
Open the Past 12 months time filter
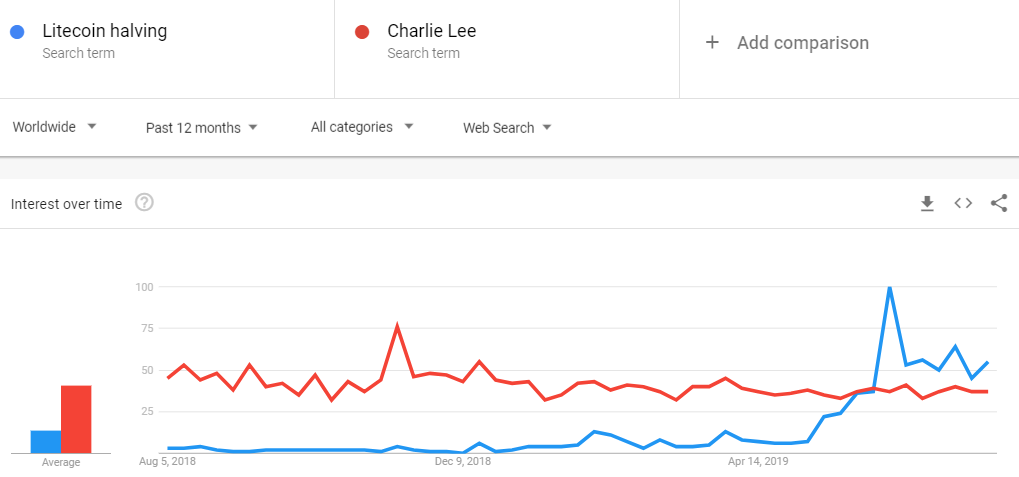[202, 128]
